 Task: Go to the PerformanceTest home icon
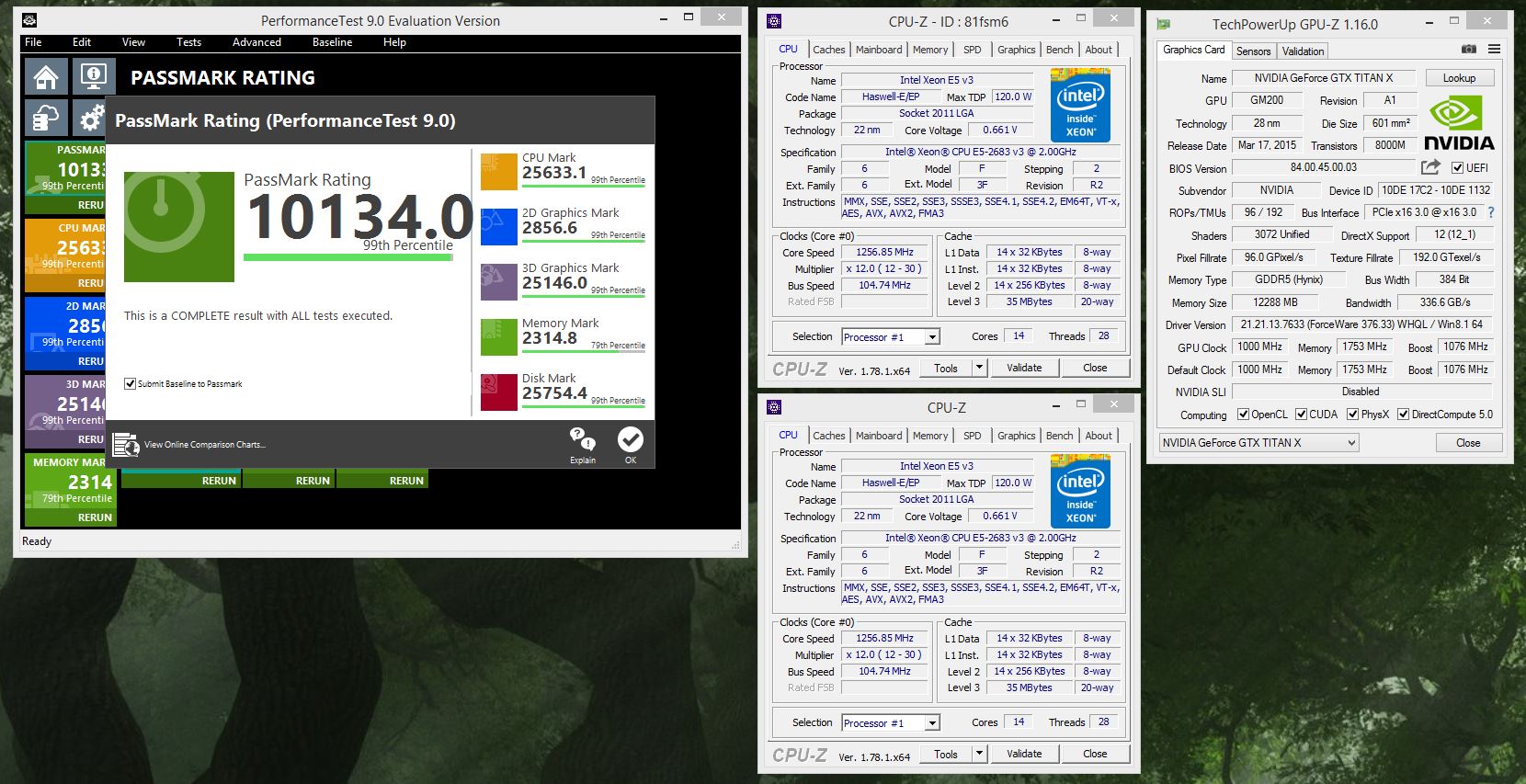pyautogui.click(x=46, y=77)
